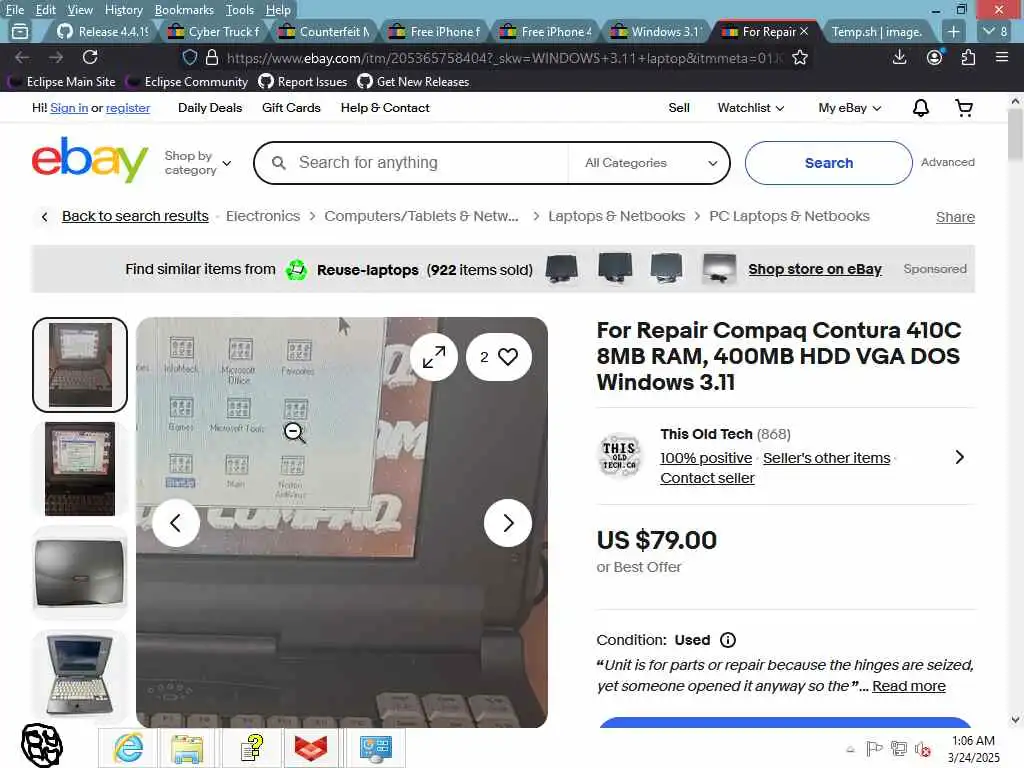Expand the My eBay dropdown

[849, 108]
